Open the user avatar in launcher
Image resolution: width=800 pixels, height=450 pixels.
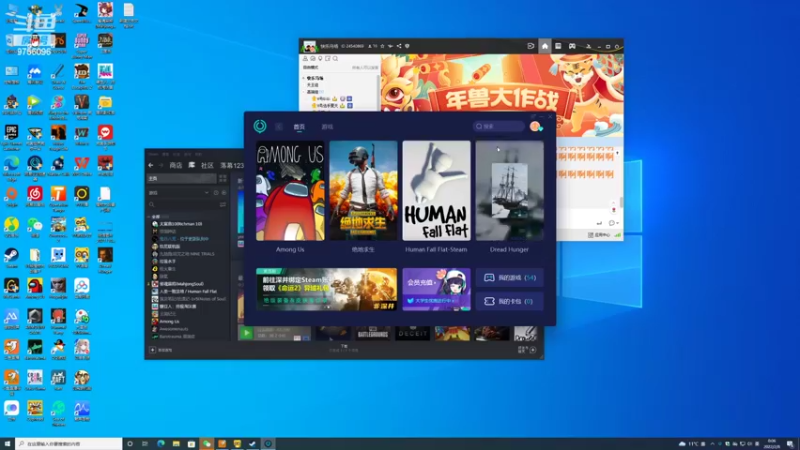click(x=535, y=126)
